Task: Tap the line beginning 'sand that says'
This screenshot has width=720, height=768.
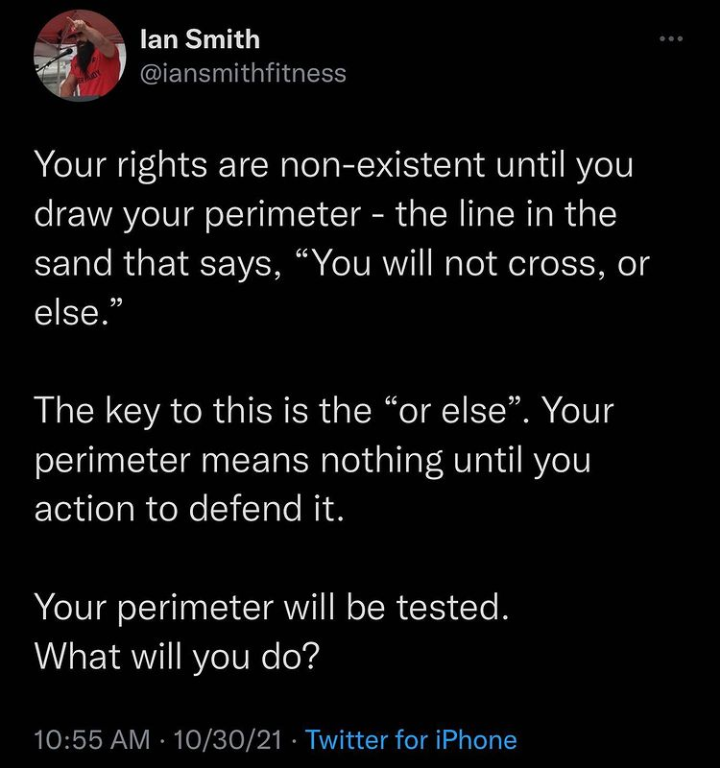Action: [x=342, y=264]
